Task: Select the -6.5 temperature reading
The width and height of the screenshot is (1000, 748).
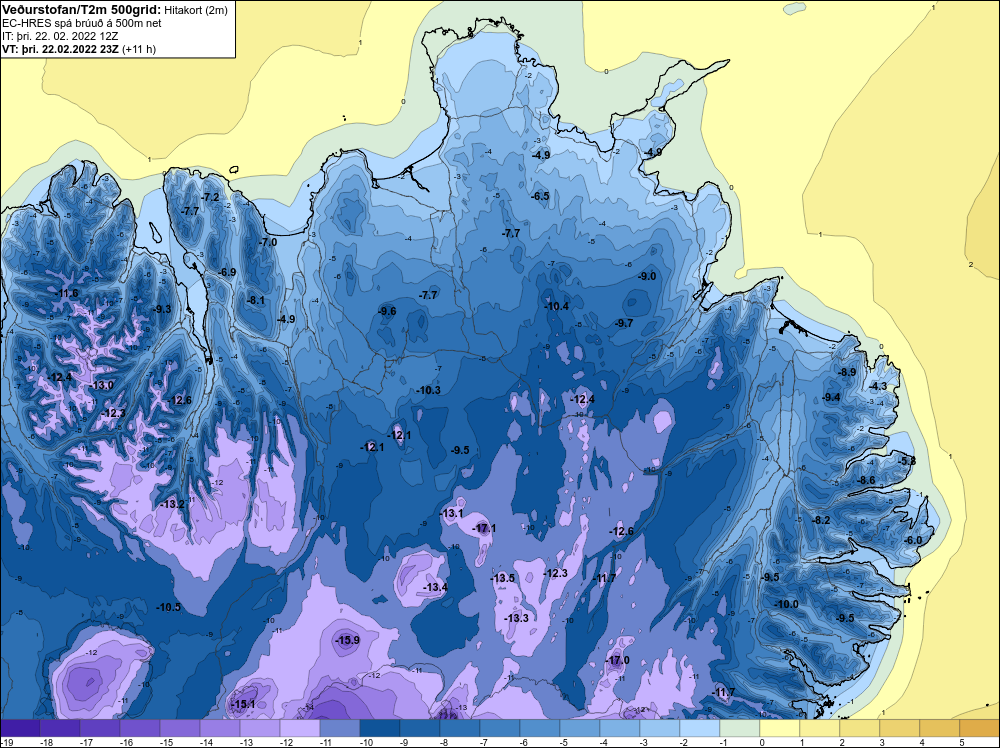Action: coord(540,196)
